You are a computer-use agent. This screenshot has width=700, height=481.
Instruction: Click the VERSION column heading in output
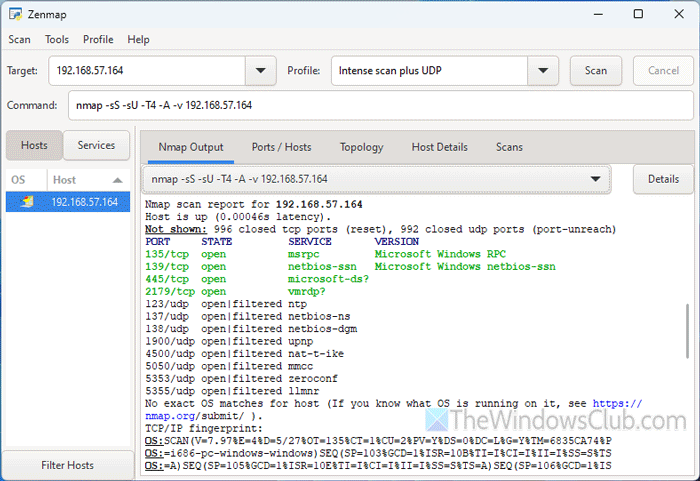(x=396, y=242)
